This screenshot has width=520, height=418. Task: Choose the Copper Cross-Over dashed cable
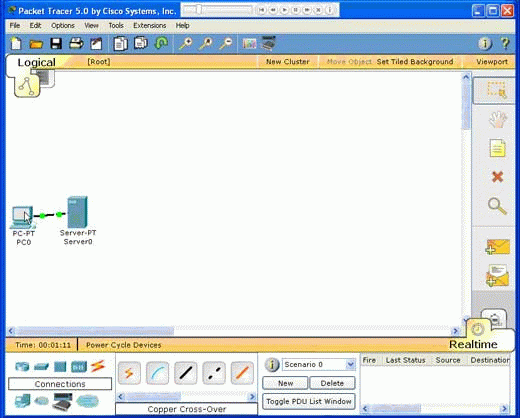point(214,373)
